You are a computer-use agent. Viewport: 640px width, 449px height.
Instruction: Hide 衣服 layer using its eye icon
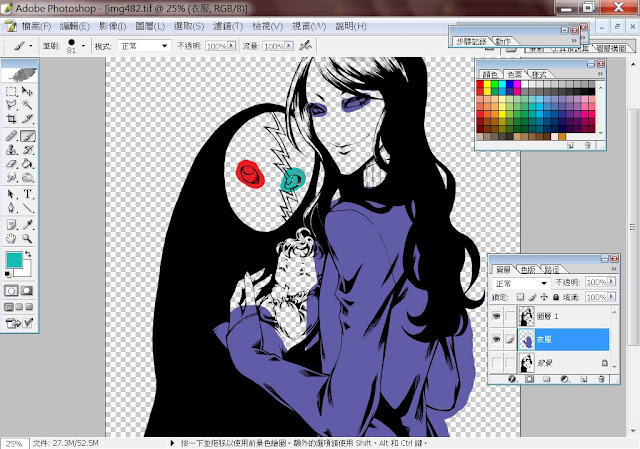coord(496,339)
